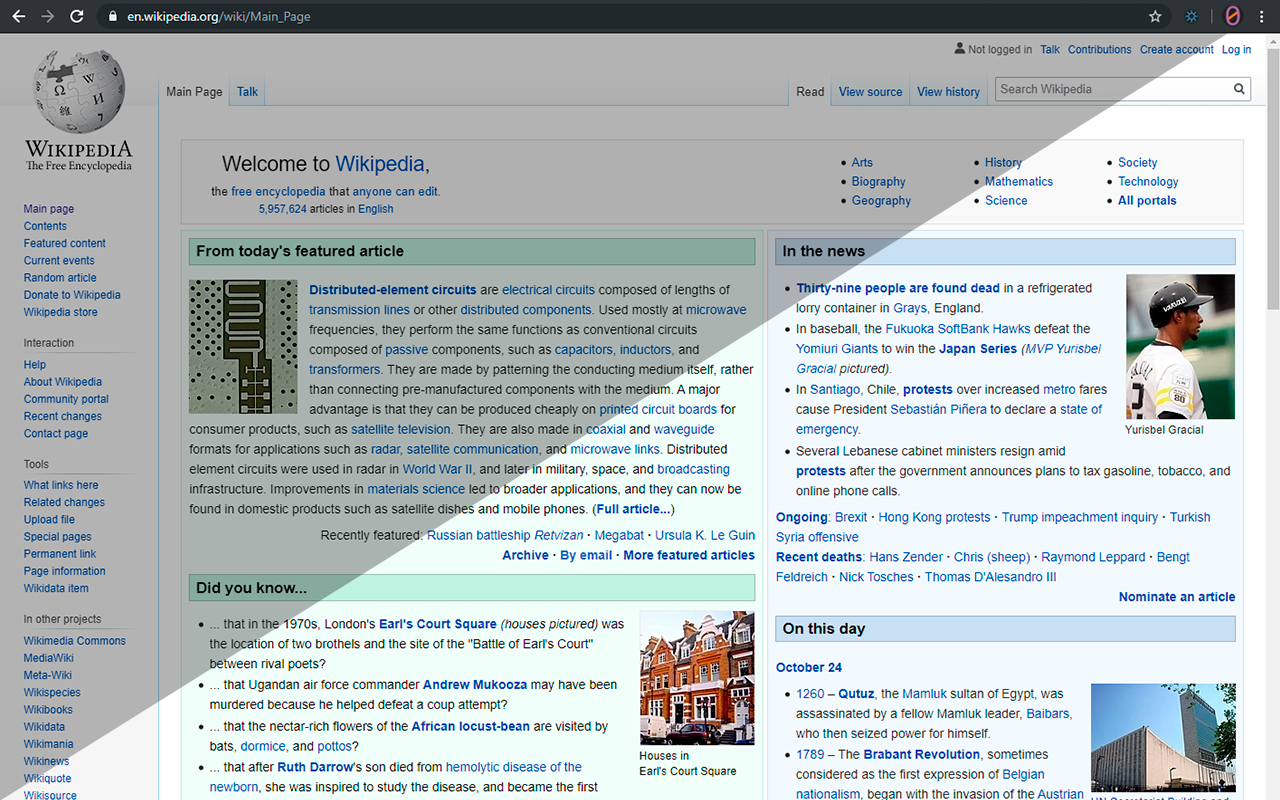The width and height of the screenshot is (1280, 800).
Task: Open the Trump impeachment inquiry link
Action: tap(1080, 517)
